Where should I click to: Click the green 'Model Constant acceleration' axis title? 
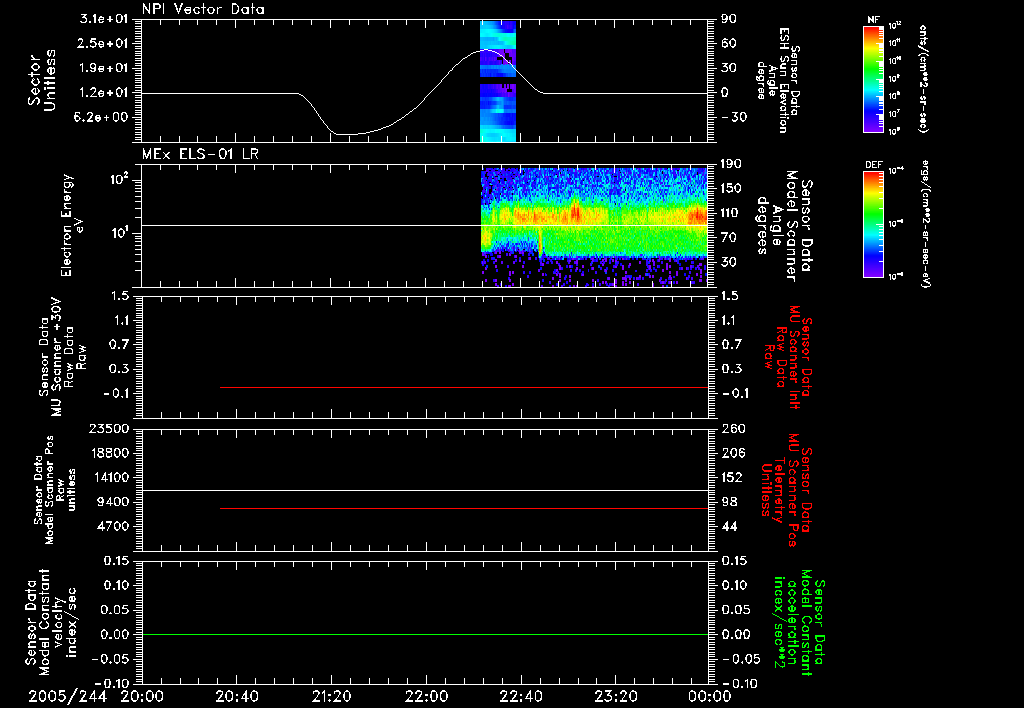[x=798, y=623]
